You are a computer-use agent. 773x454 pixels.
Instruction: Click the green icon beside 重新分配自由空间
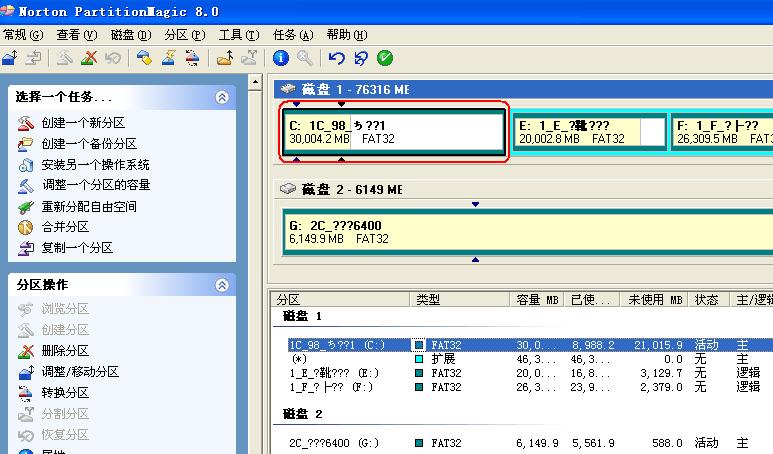(x=26, y=207)
